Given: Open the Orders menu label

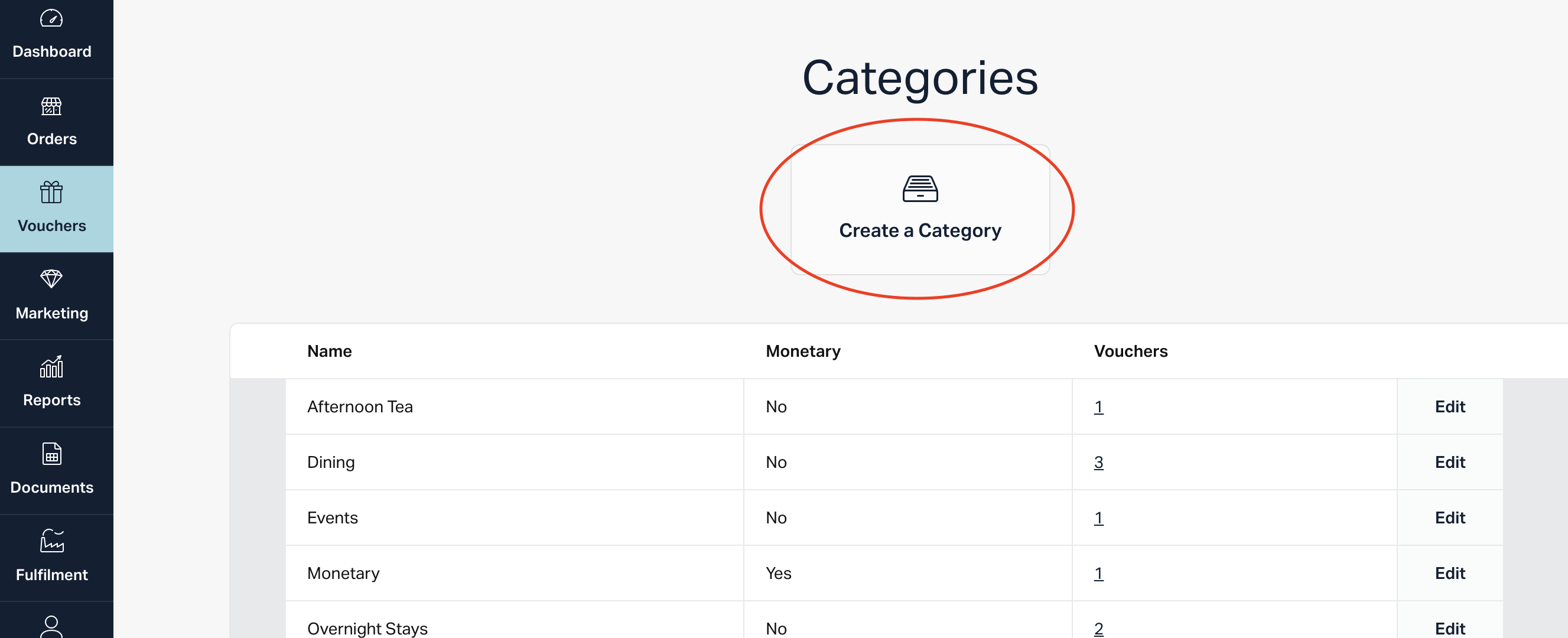Looking at the screenshot, I should (52, 139).
